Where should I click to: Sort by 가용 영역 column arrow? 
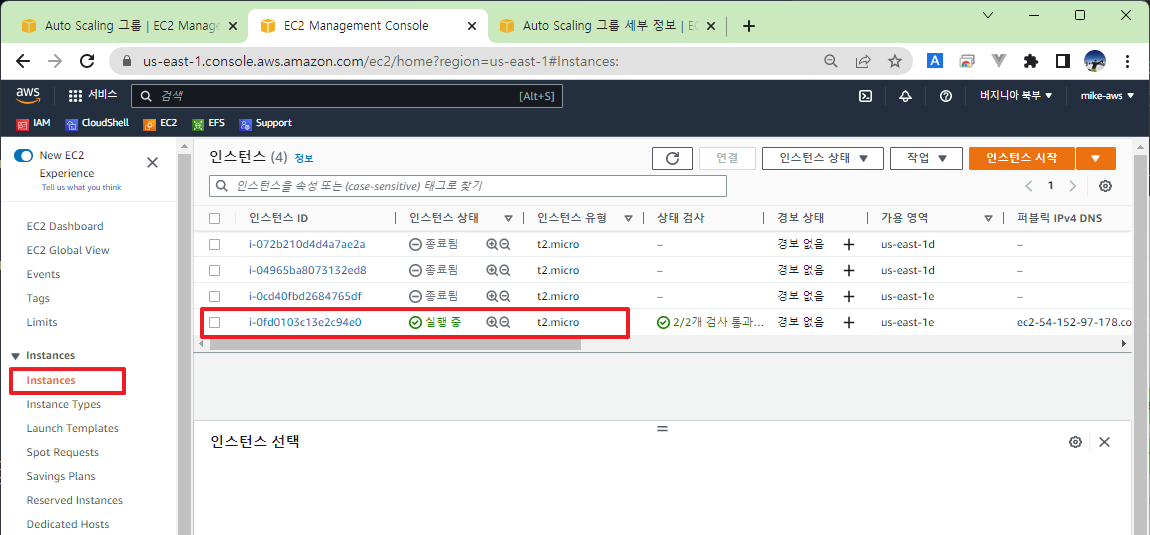pyautogui.click(x=988, y=218)
